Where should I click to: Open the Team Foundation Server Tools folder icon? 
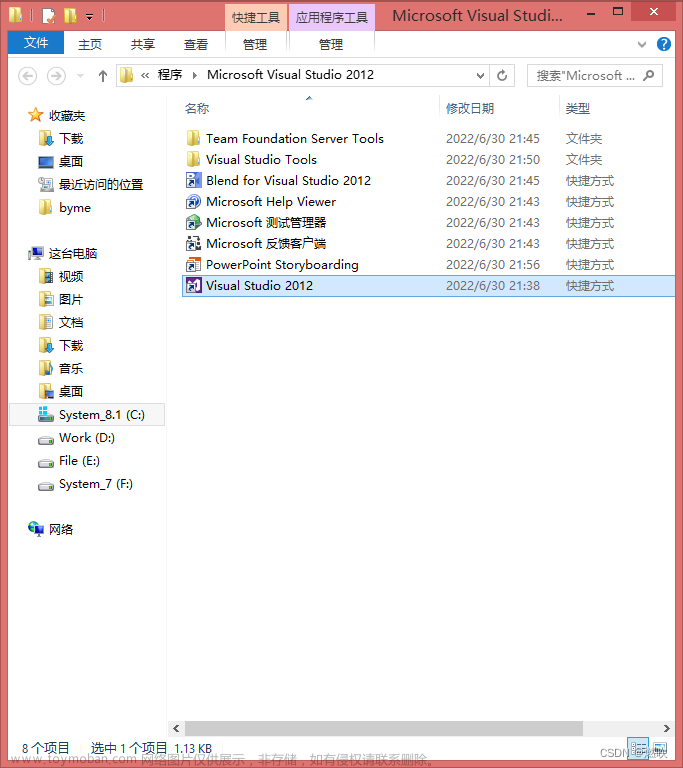pos(193,139)
